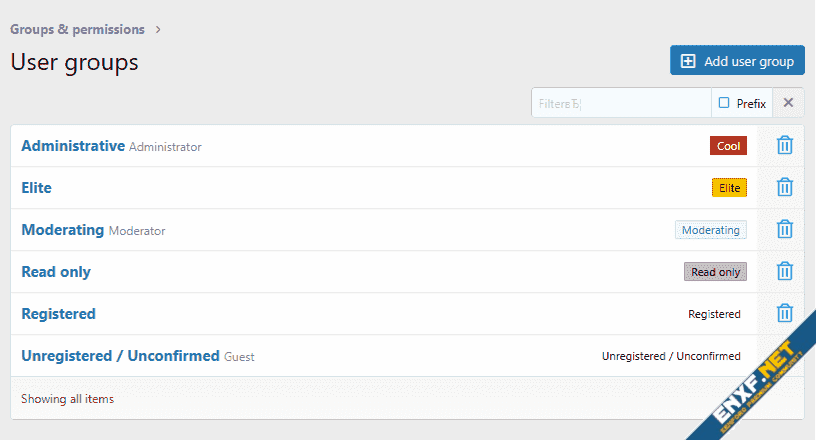This screenshot has height=440, width=816.
Task: Click plus icon in Add user group
Action: tap(688, 61)
